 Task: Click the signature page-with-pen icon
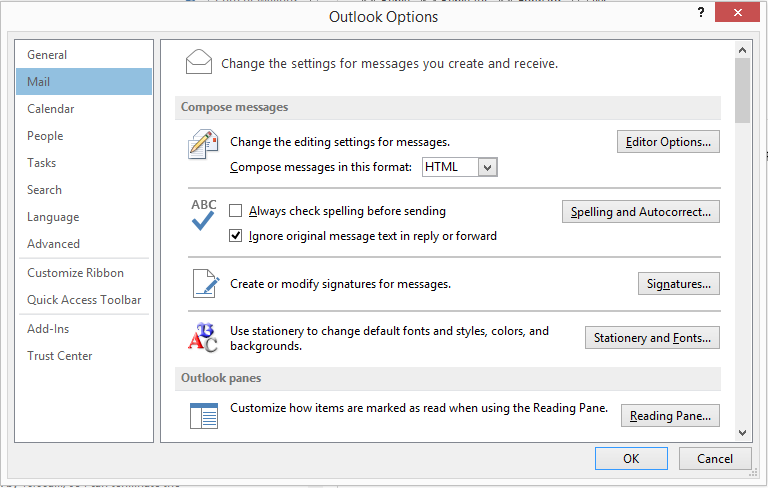click(x=204, y=284)
